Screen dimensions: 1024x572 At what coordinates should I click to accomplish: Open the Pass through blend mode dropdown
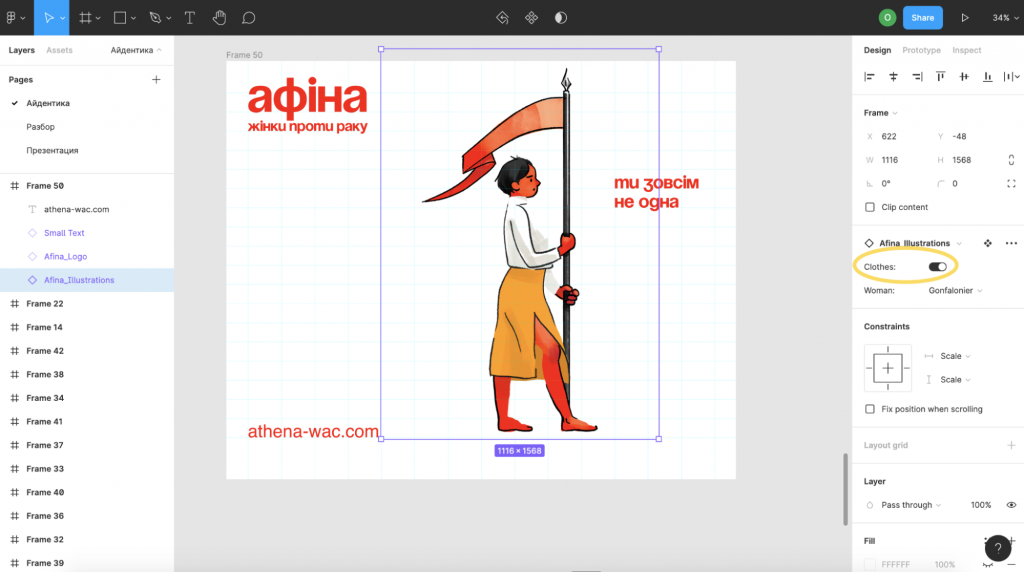[x=911, y=505]
